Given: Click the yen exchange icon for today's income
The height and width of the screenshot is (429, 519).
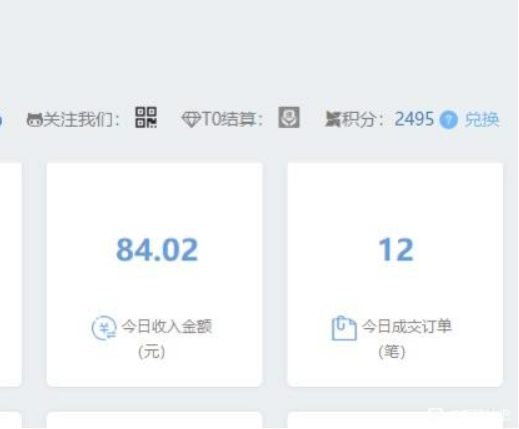Looking at the screenshot, I should pyautogui.click(x=104, y=328).
